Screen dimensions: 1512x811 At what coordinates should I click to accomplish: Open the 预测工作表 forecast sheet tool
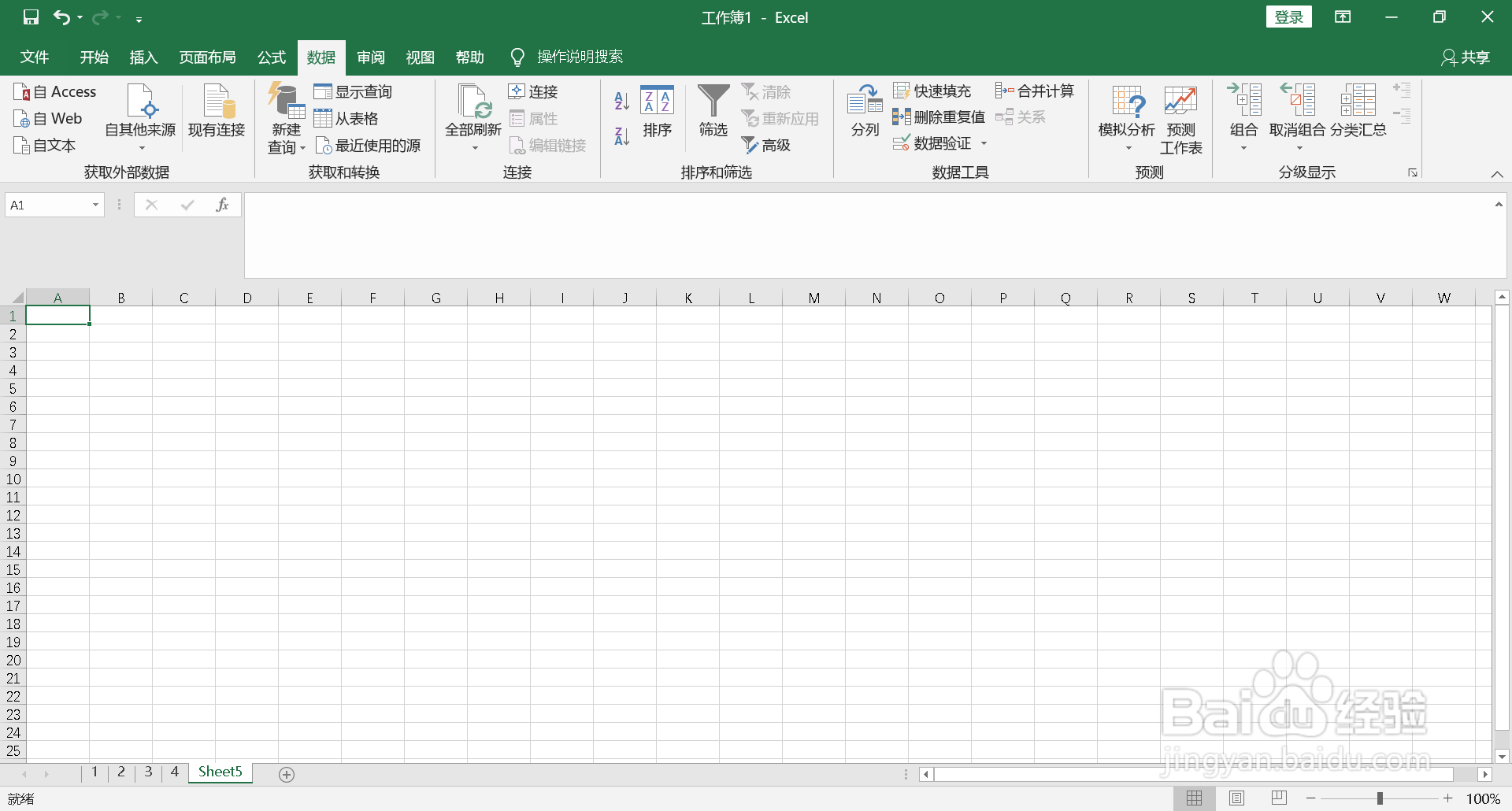(x=1180, y=120)
